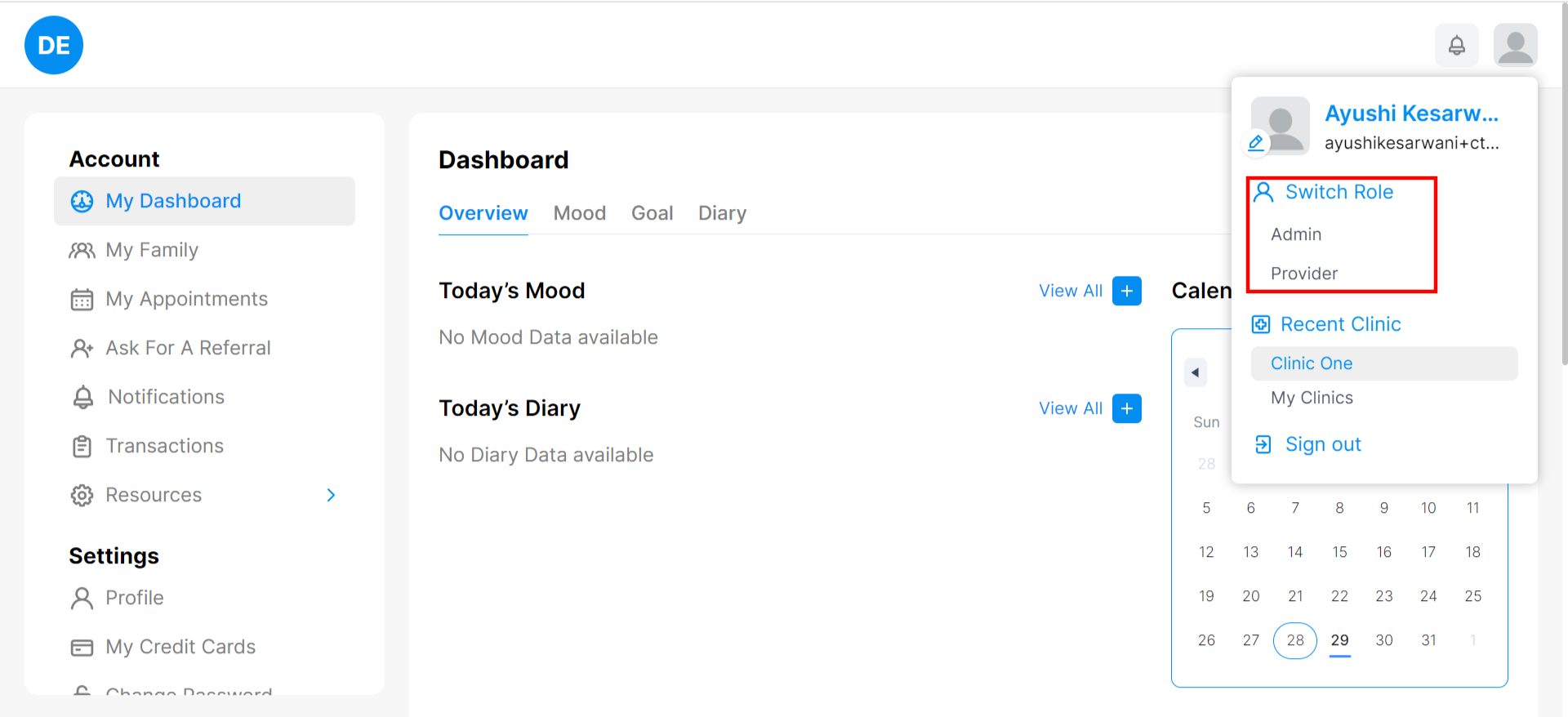
Task: Open My Clinics from the profile menu
Action: [1312, 398]
